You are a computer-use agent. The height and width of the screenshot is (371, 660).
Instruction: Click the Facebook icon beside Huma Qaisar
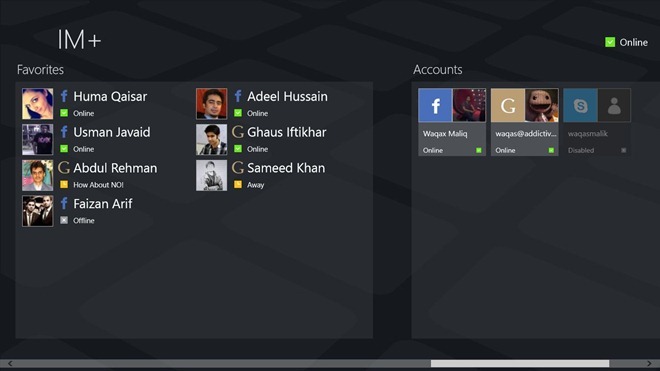pos(64,96)
